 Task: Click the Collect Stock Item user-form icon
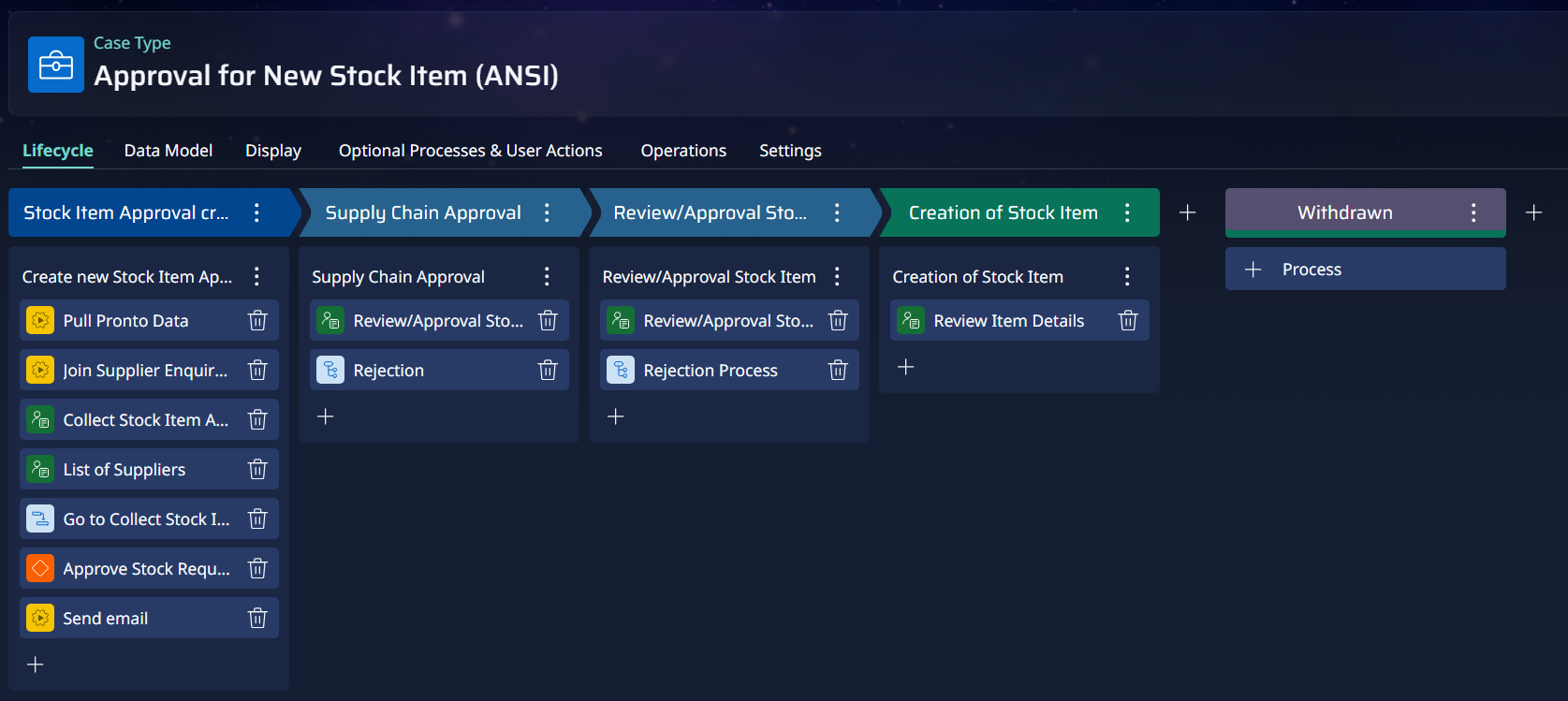coord(40,420)
